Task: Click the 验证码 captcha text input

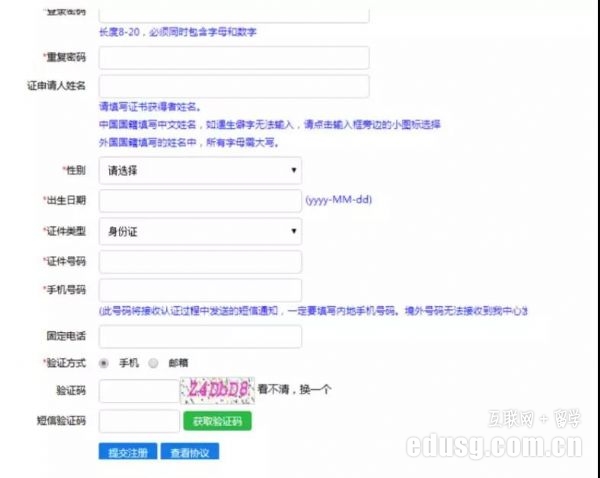Action: 138,391
